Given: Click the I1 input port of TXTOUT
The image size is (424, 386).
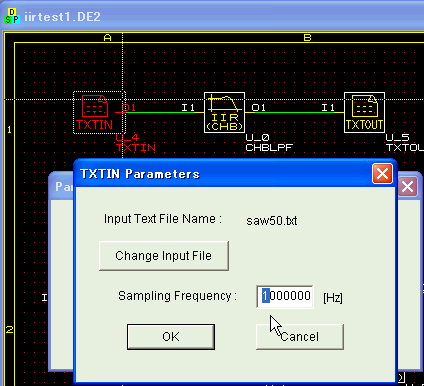Looking at the screenshot, I should coord(328,107).
